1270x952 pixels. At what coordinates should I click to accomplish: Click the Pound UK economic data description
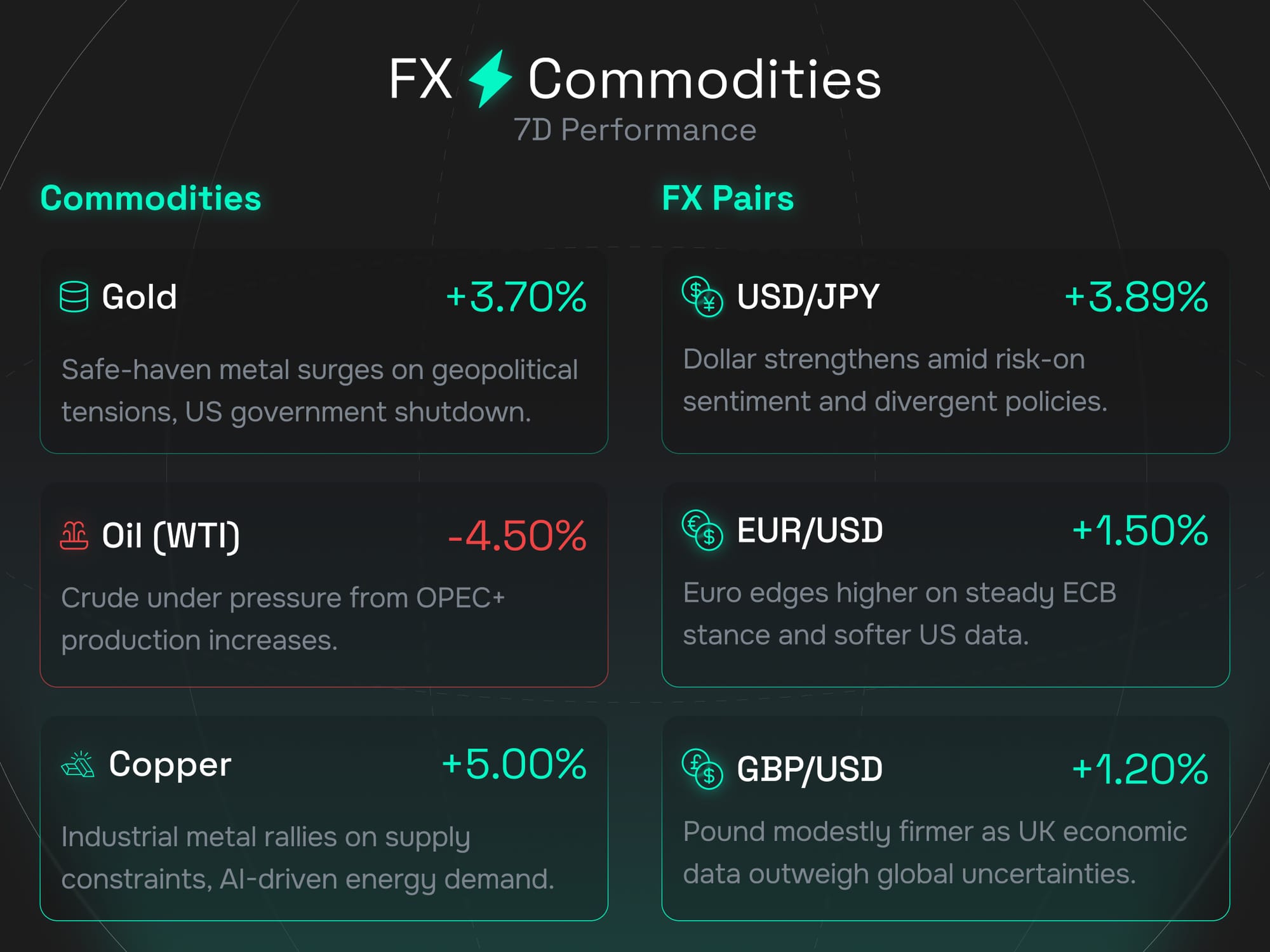click(x=935, y=852)
